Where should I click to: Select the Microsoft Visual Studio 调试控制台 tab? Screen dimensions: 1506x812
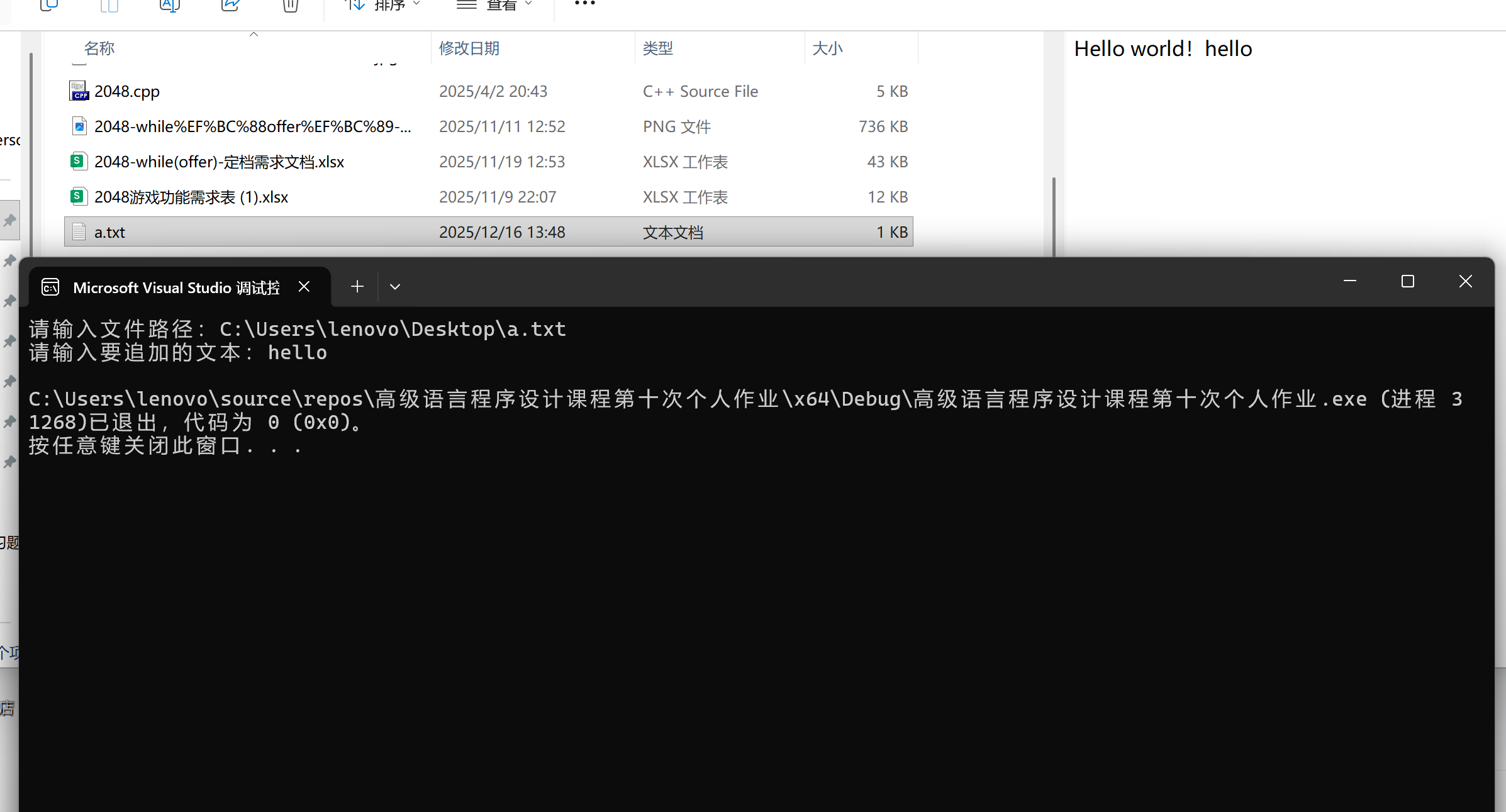tap(176, 287)
